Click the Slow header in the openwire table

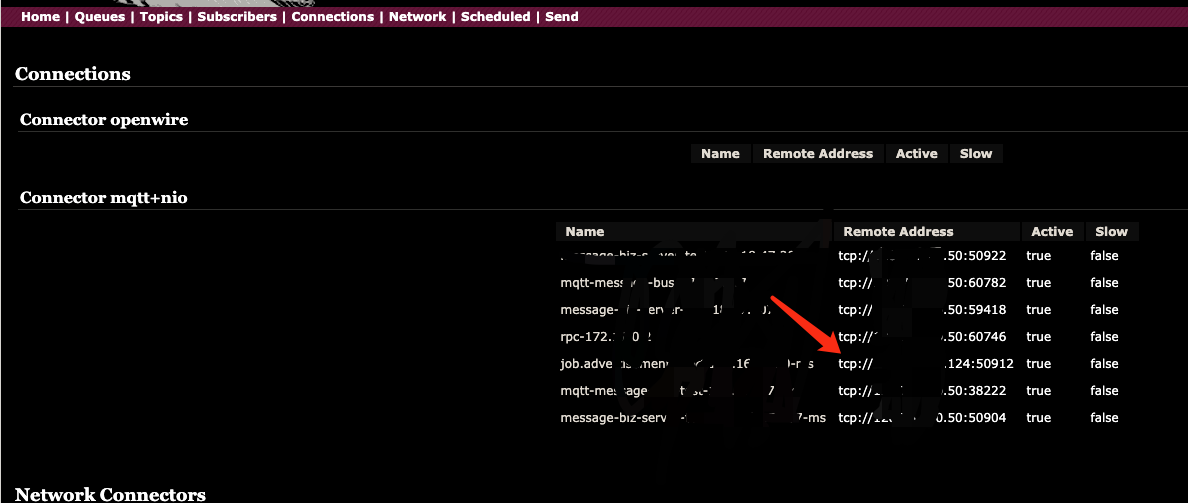pos(976,153)
